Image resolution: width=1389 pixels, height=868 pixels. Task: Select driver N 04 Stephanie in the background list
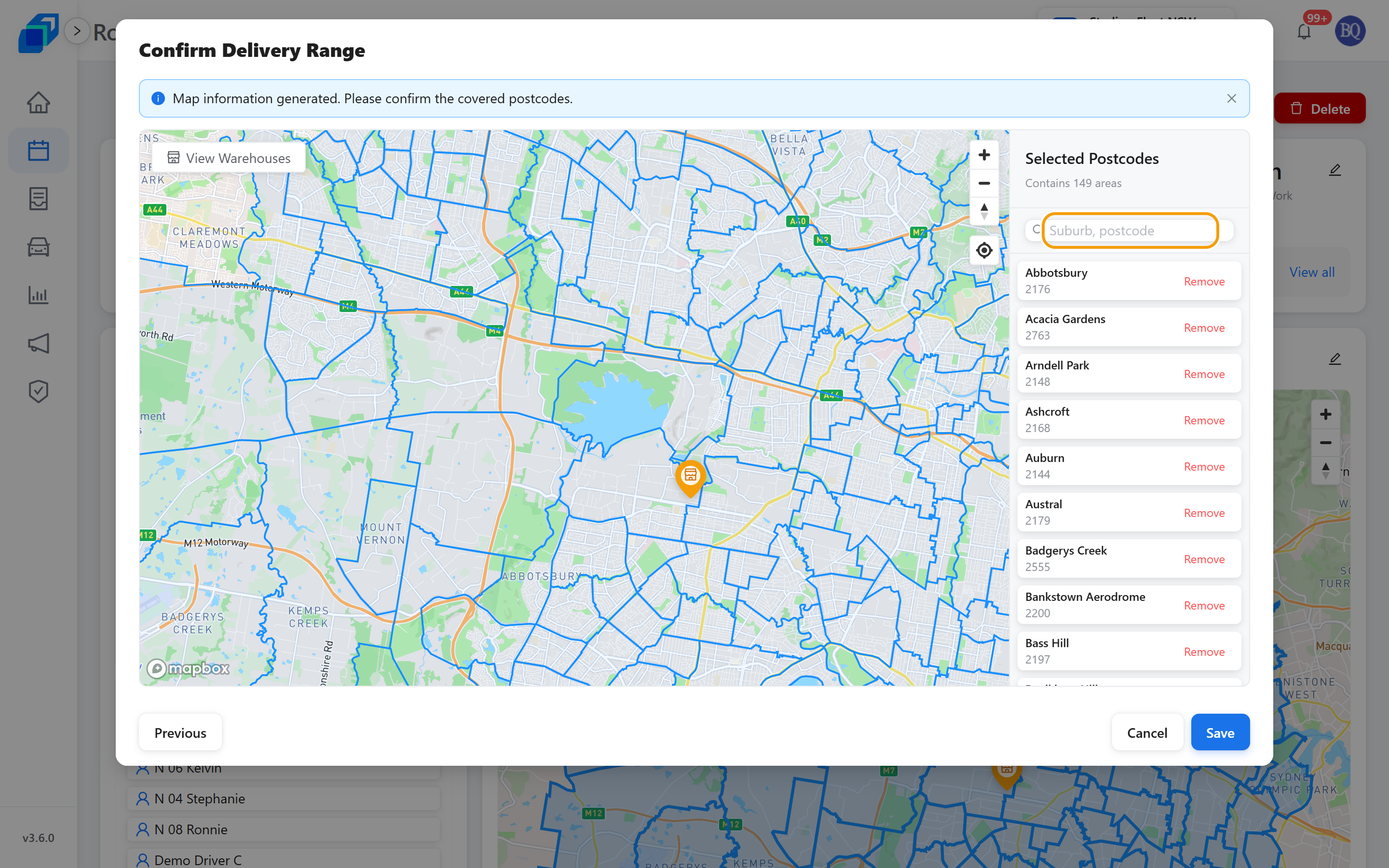[284, 799]
